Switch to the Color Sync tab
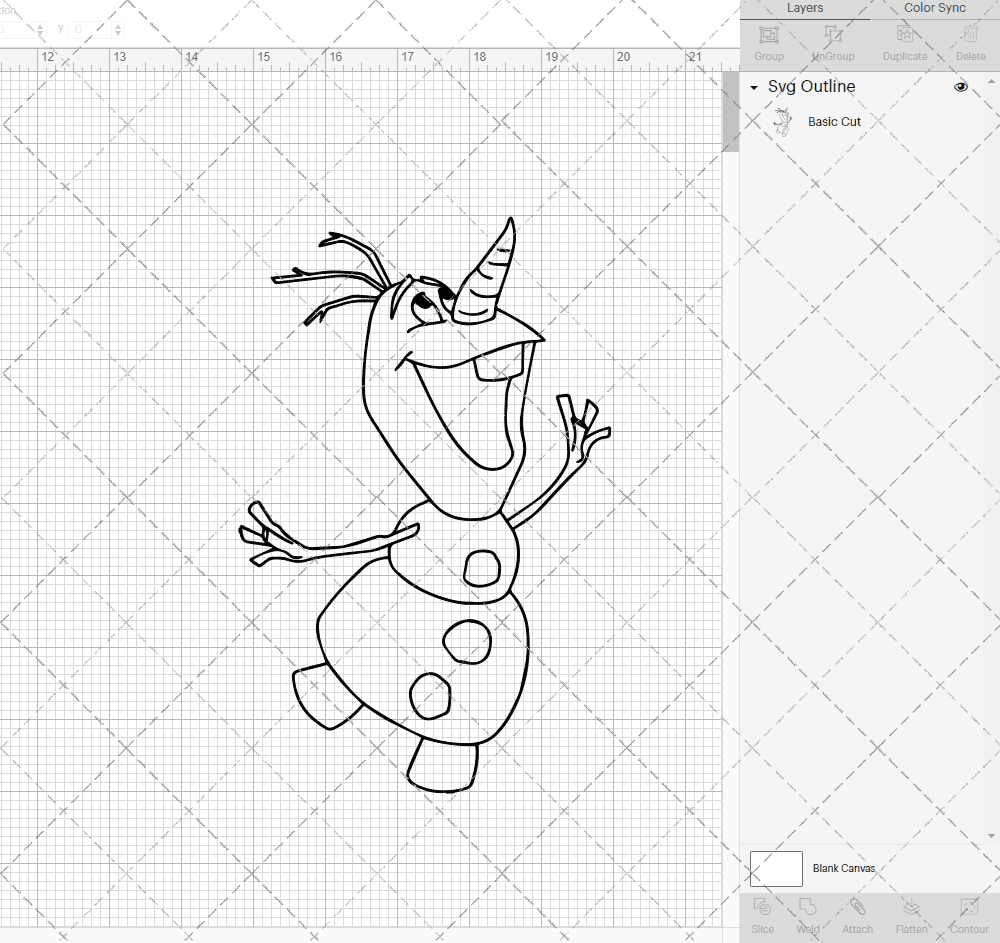1000x943 pixels. point(934,8)
